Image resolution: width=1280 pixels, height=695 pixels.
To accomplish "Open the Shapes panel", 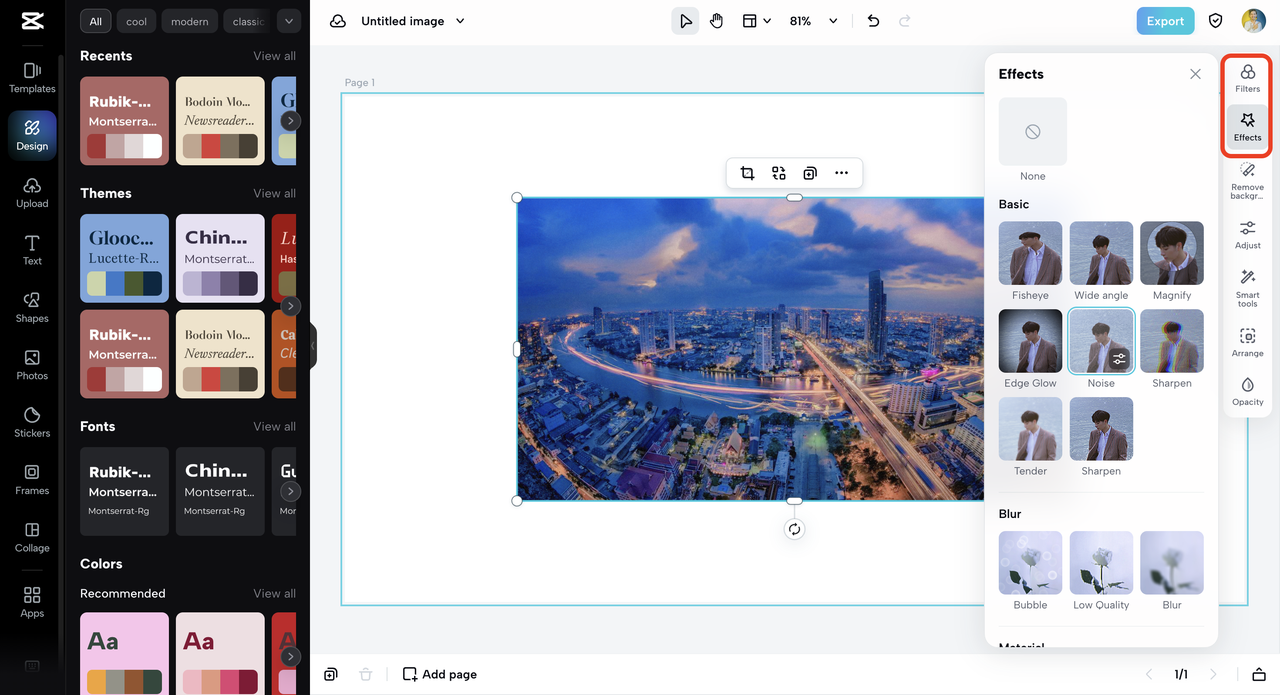I will pos(32,307).
